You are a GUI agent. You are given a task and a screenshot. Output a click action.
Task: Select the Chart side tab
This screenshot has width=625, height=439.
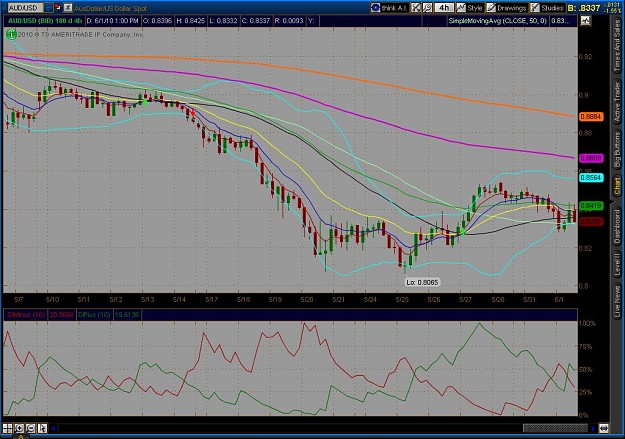617,186
